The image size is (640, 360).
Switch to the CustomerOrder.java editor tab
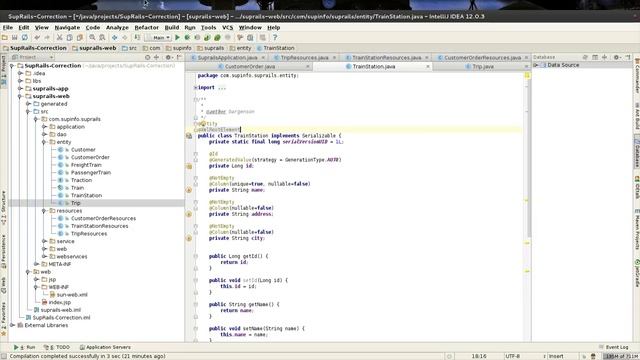(x=250, y=67)
